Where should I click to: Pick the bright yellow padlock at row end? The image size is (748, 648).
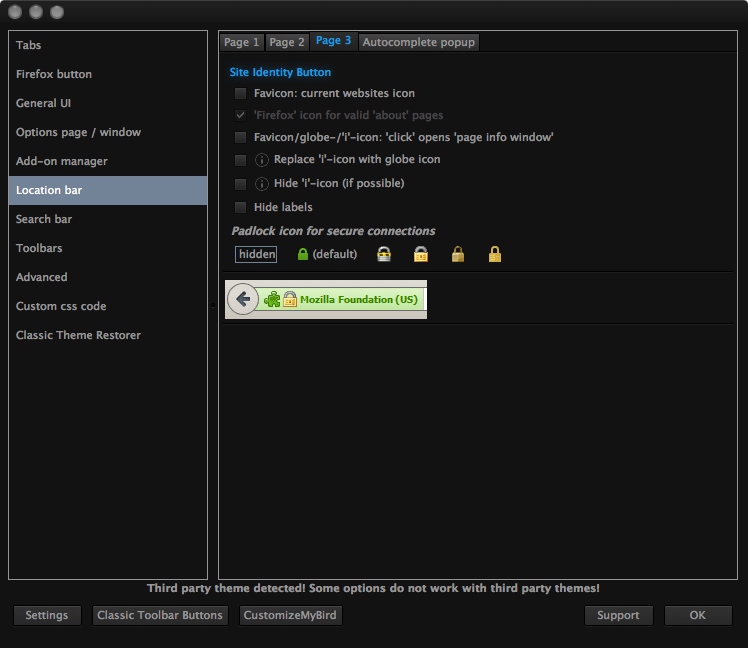(495, 254)
